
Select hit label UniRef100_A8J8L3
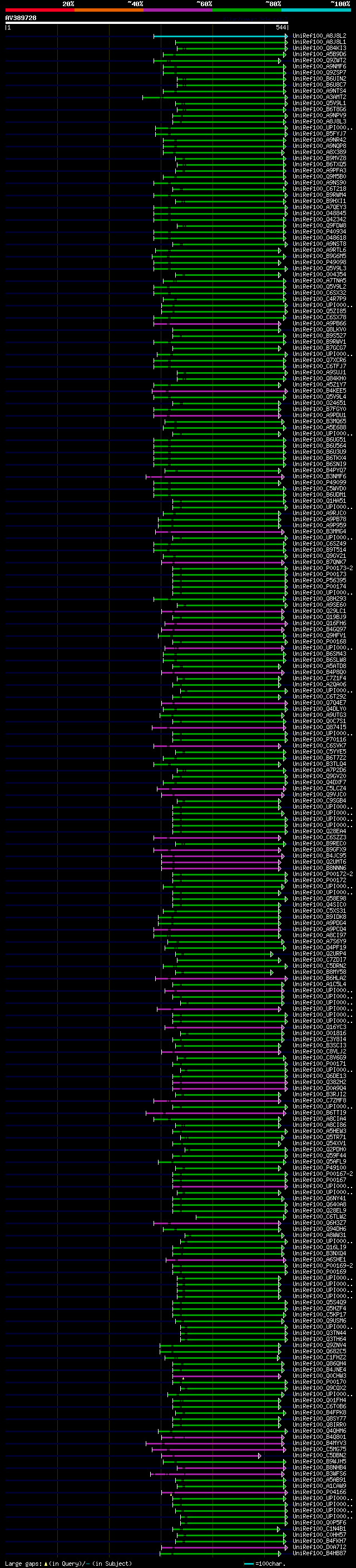(x=319, y=122)
